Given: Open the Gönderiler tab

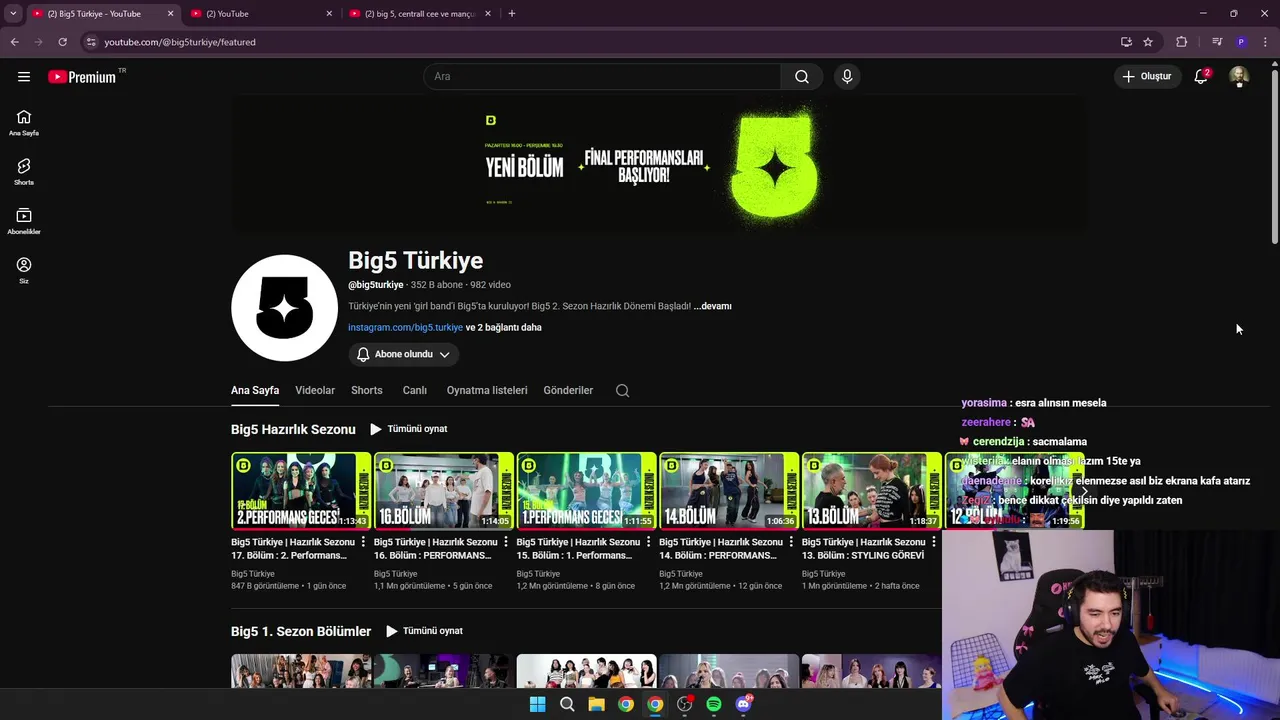Looking at the screenshot, I should coord(568,390).
